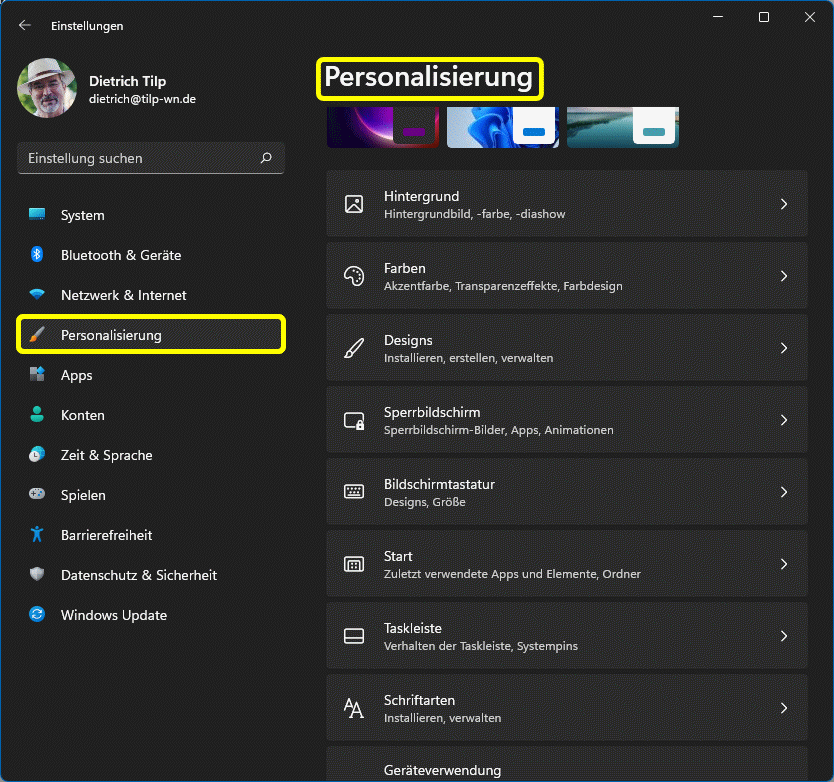This screenshot has height=782, width=834.
Task: Click the Bluetooth & Geräte icon
Action: click(37, 255)
